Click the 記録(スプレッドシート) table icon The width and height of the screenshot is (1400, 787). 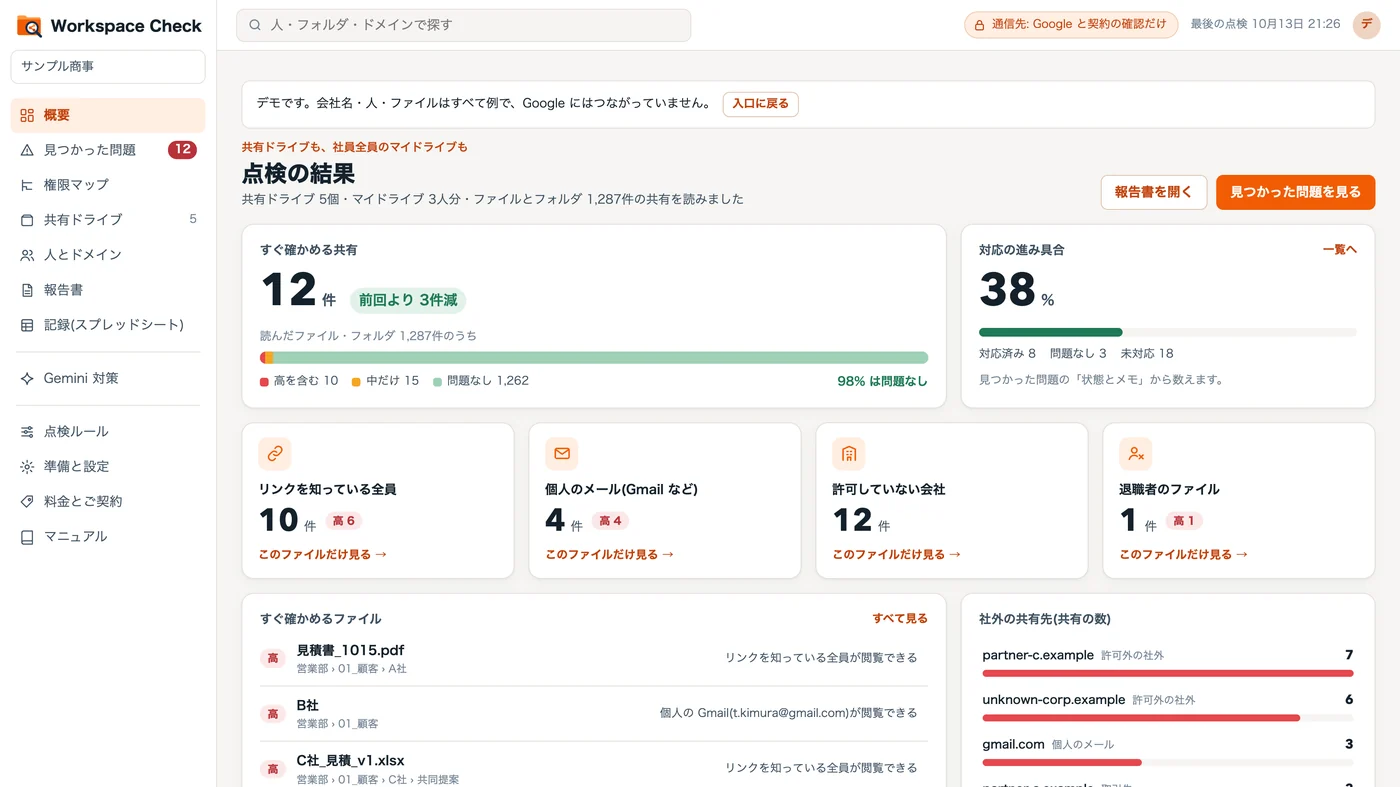pos(27,325)
